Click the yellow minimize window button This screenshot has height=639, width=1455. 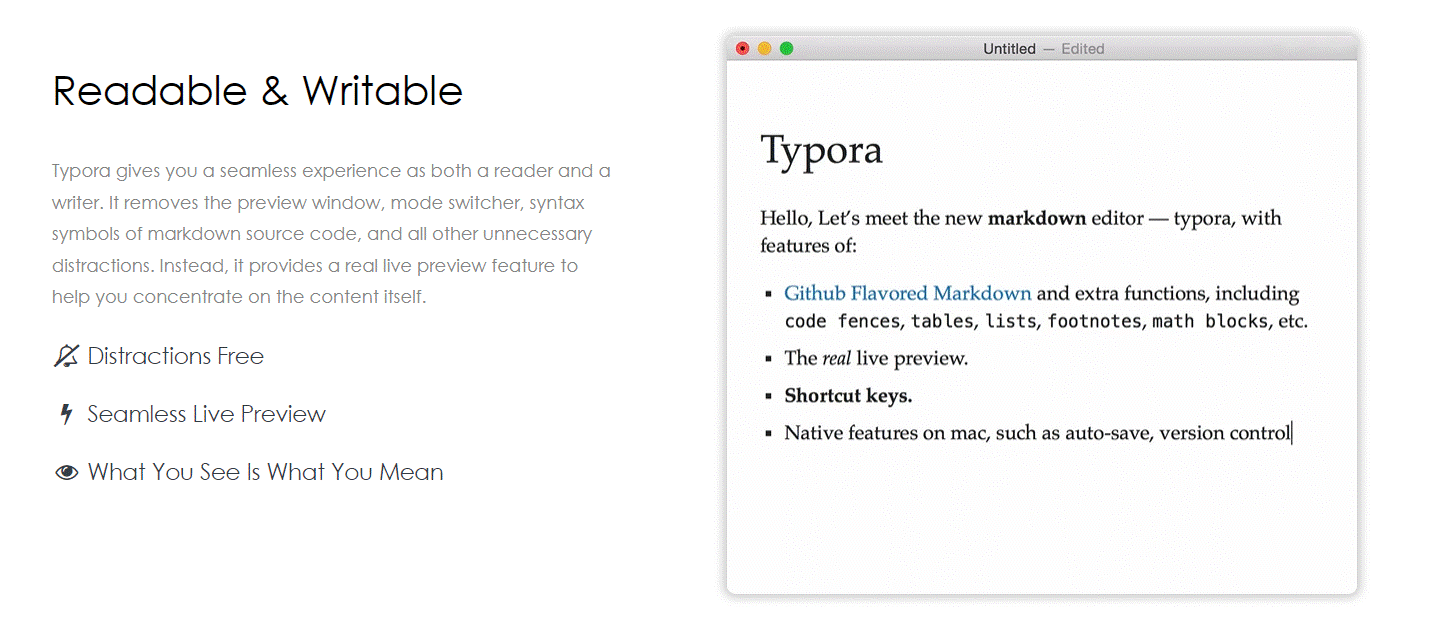[x=765, y=48]
